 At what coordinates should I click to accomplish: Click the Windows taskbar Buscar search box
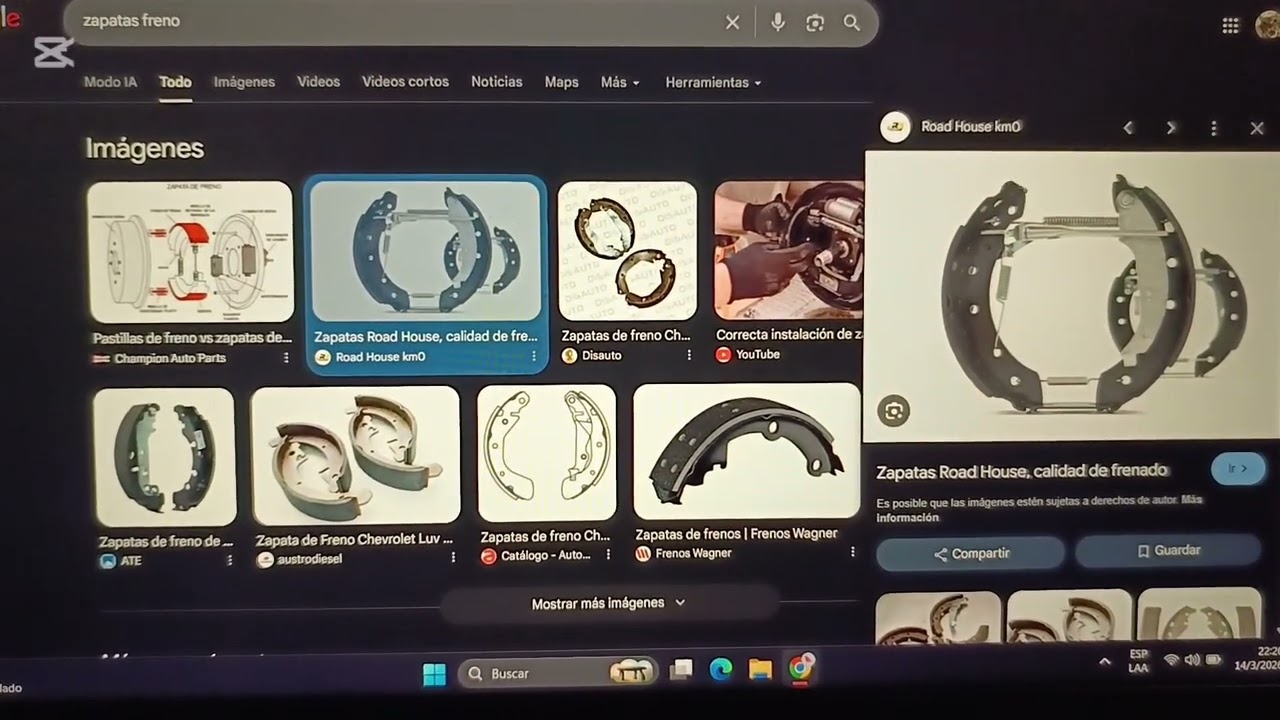coord(558,673)
